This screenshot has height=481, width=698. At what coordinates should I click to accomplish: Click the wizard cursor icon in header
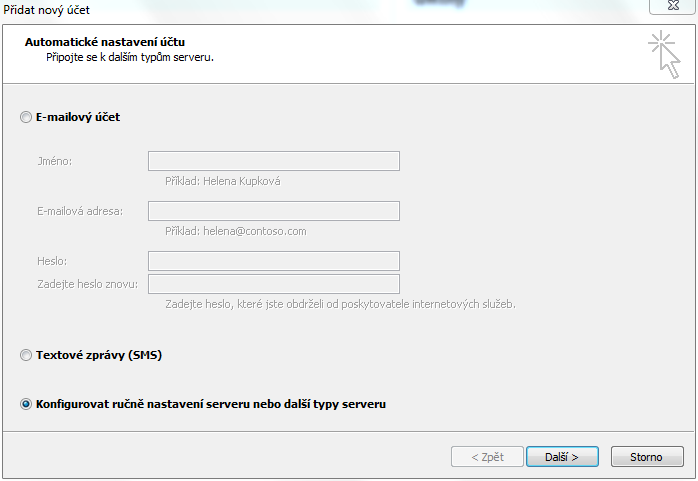point(664,54)
